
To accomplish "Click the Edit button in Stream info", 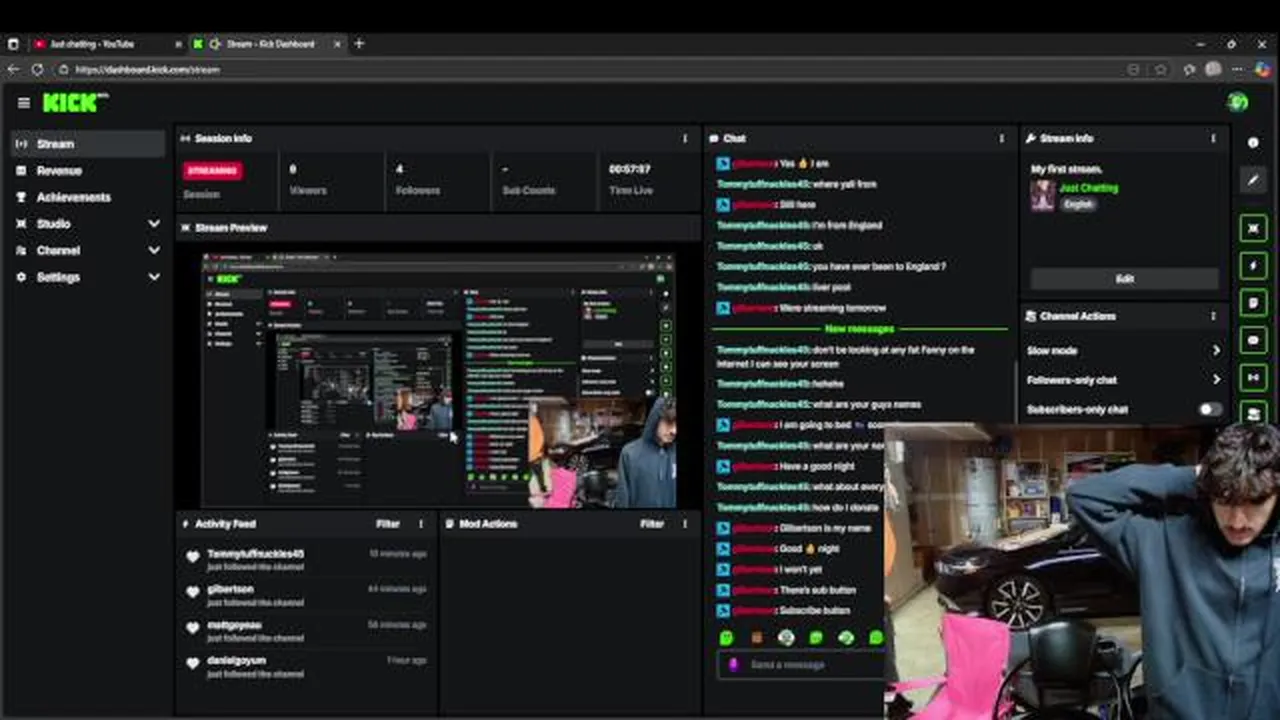I will [x=1124, y=279].
